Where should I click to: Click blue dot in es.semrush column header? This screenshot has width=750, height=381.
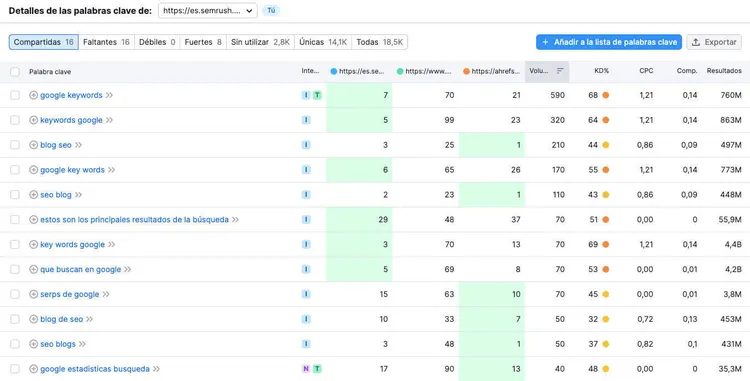333,71
